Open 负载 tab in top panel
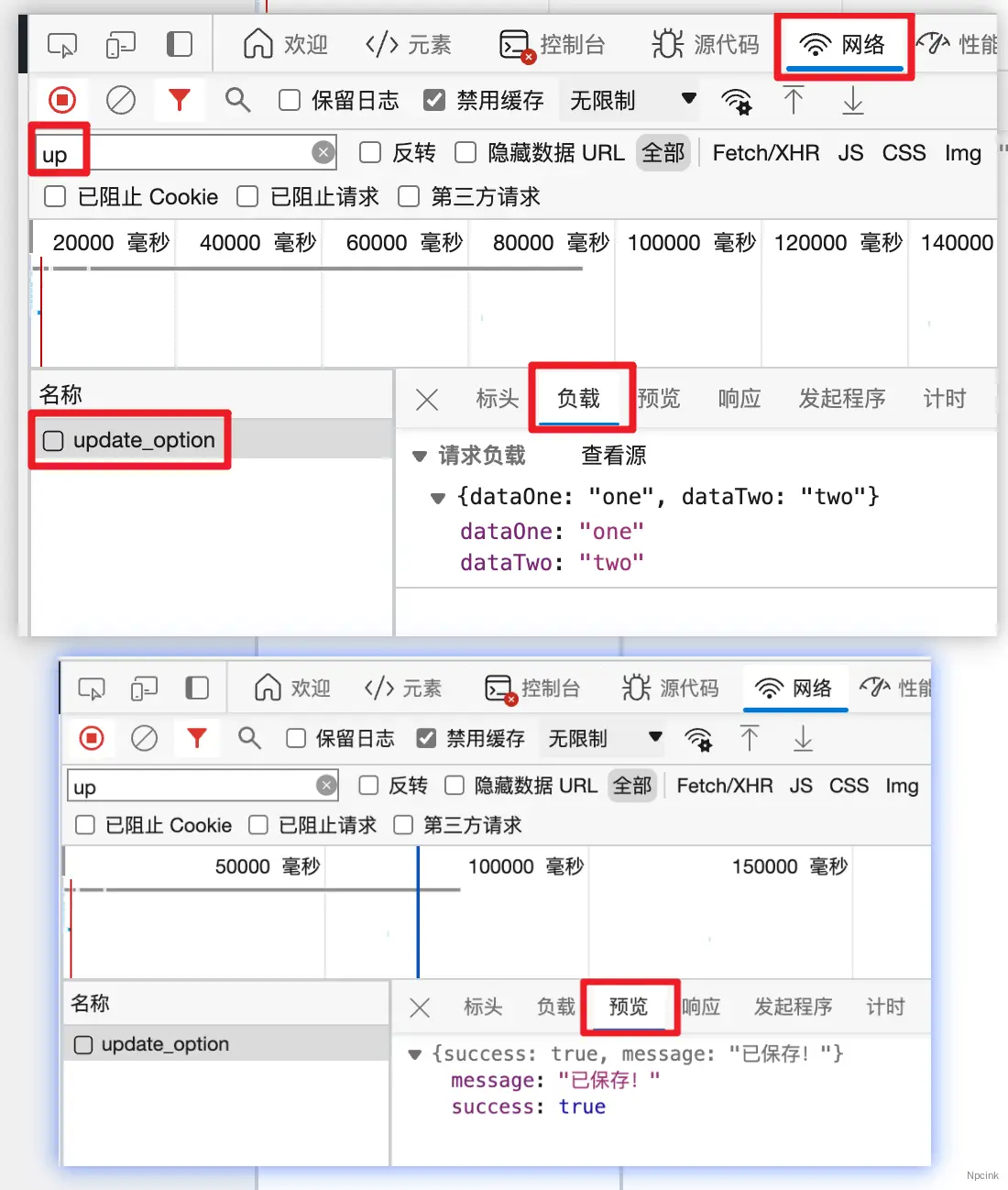The image size is (1008, 1190). (x=578, y=398)
